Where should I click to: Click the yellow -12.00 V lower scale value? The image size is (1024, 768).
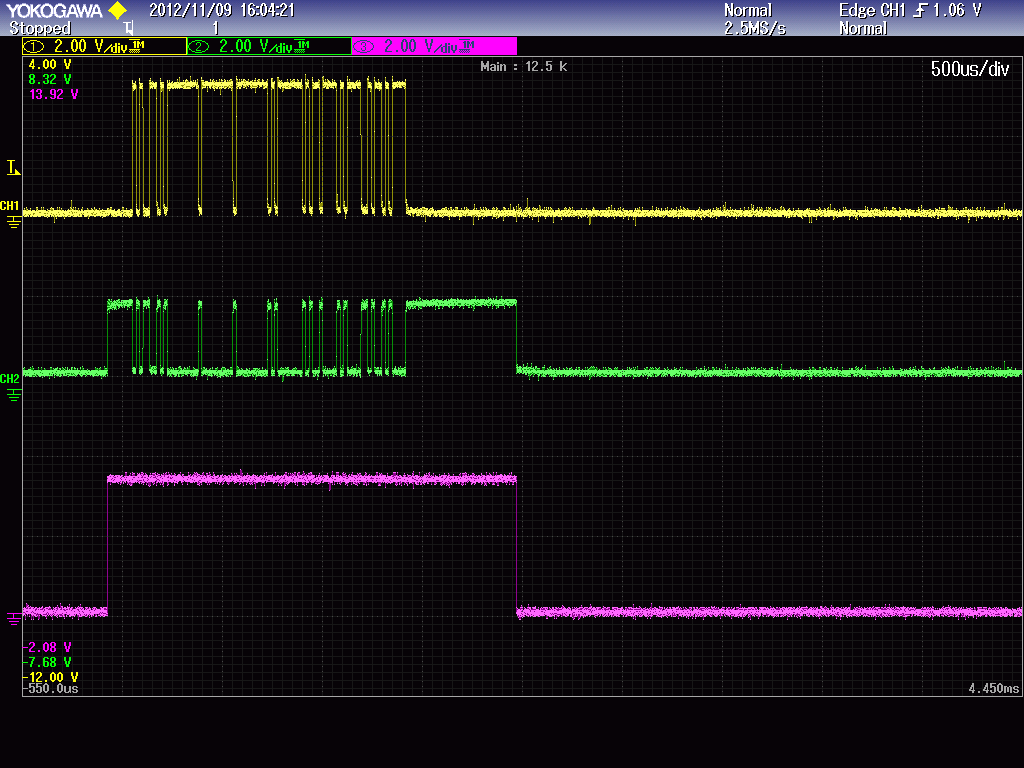51,677
